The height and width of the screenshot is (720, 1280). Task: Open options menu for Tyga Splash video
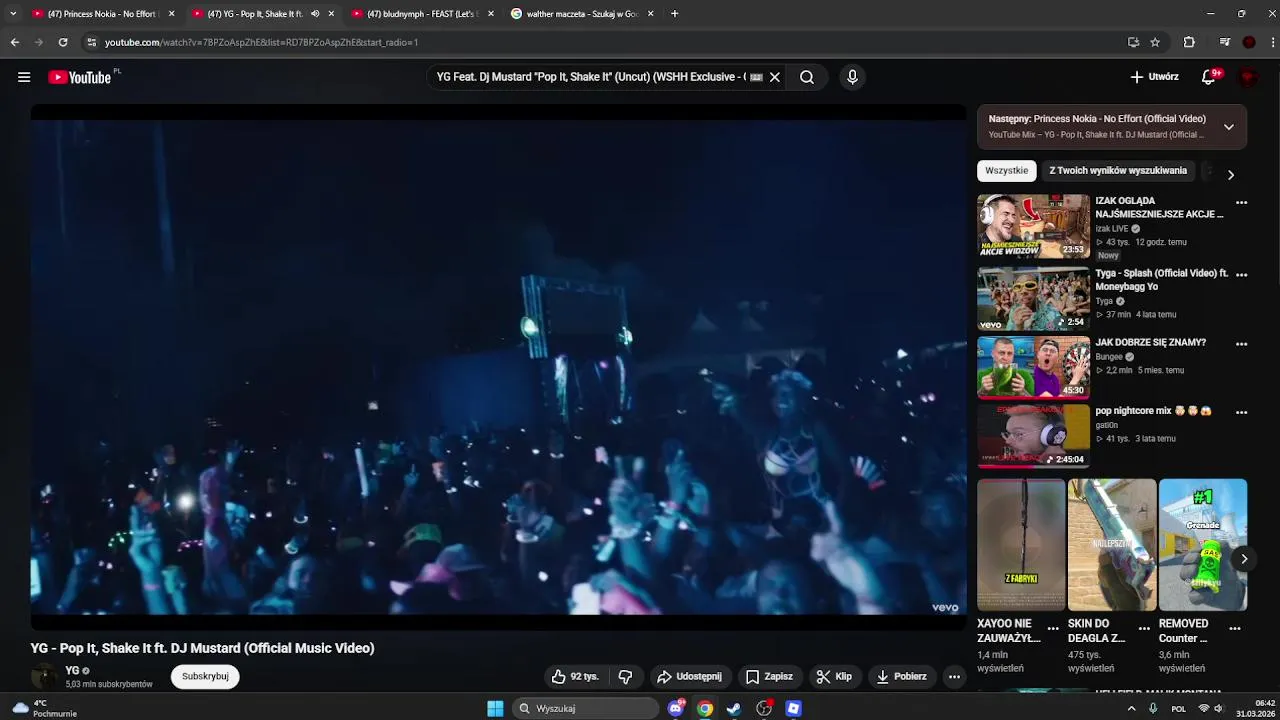[x=1241, y=275]
